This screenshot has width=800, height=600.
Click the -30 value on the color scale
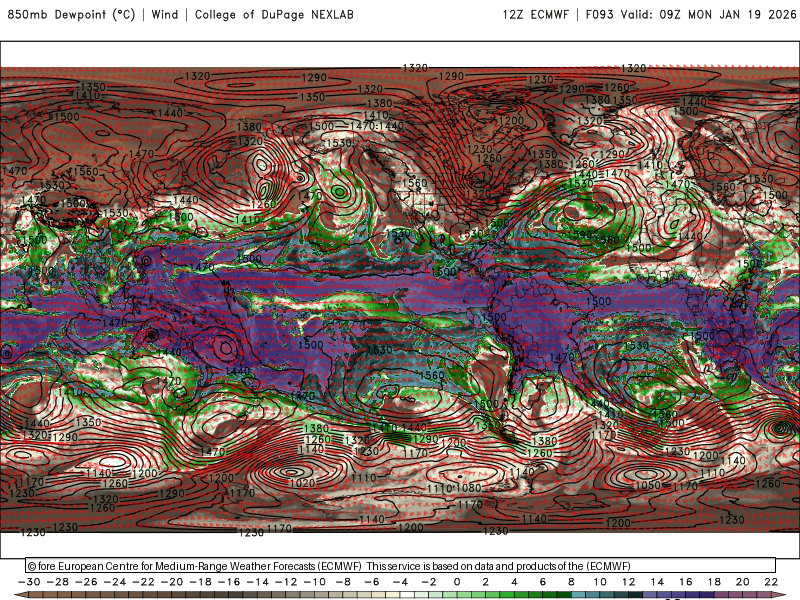[30, 582]
